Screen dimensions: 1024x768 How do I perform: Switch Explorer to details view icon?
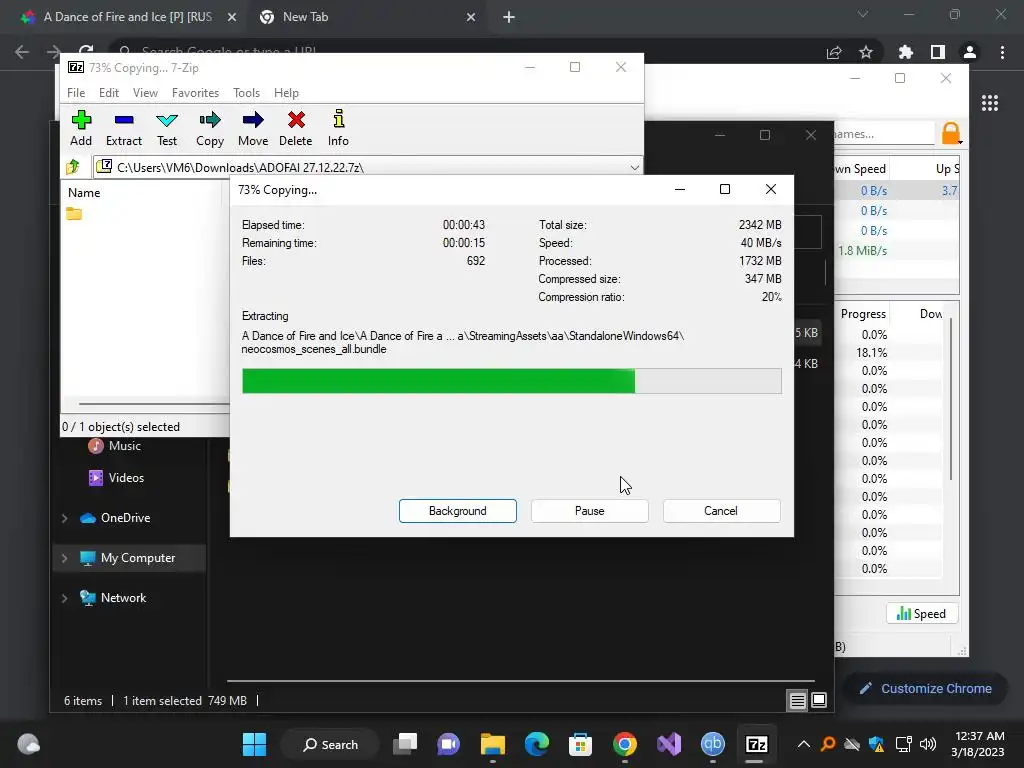pos(797,701)
